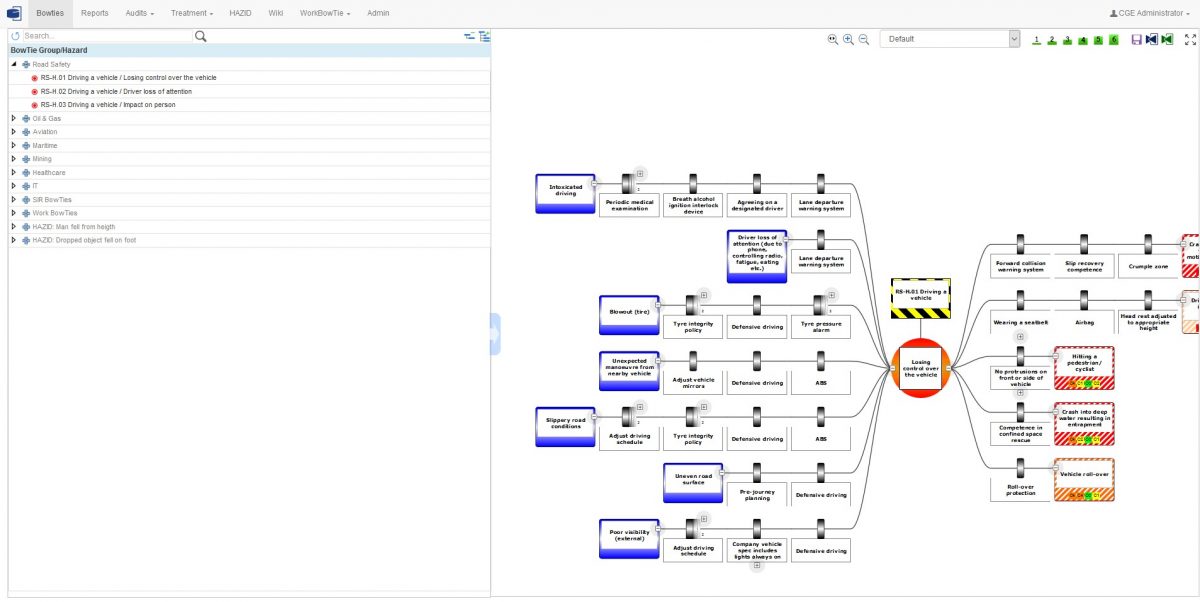1200x602 pixels.
Task: Click the purple save diagram icon
Action: click(x=1136, y=39)
